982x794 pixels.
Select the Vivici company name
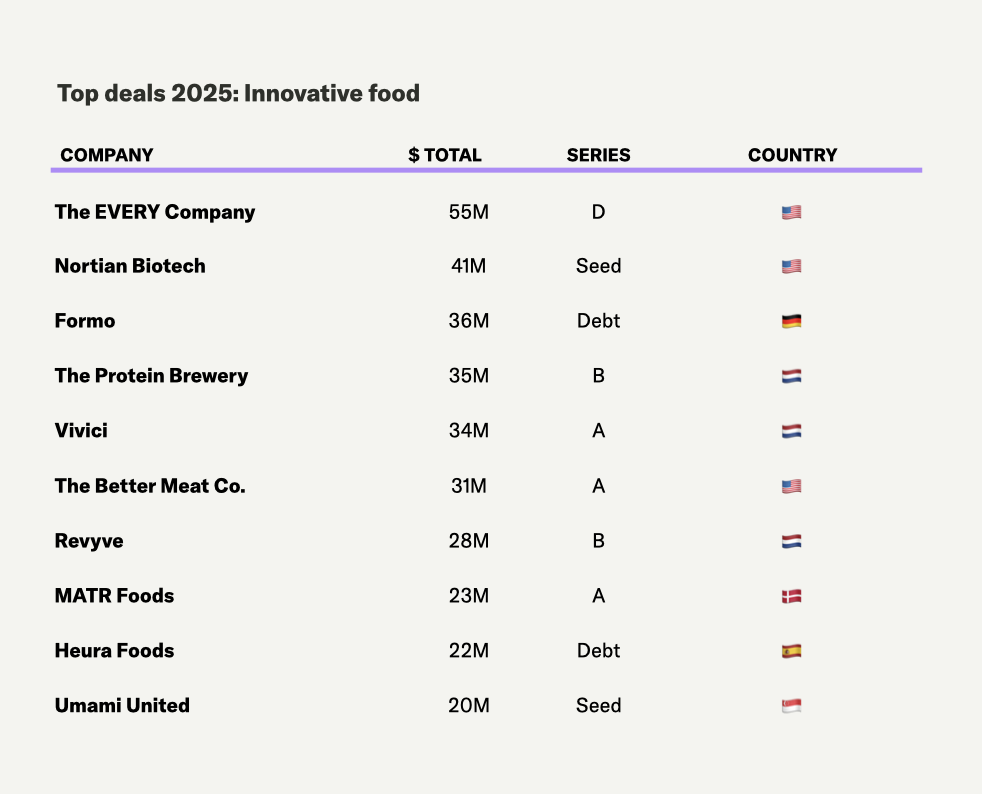coord(81,431)
